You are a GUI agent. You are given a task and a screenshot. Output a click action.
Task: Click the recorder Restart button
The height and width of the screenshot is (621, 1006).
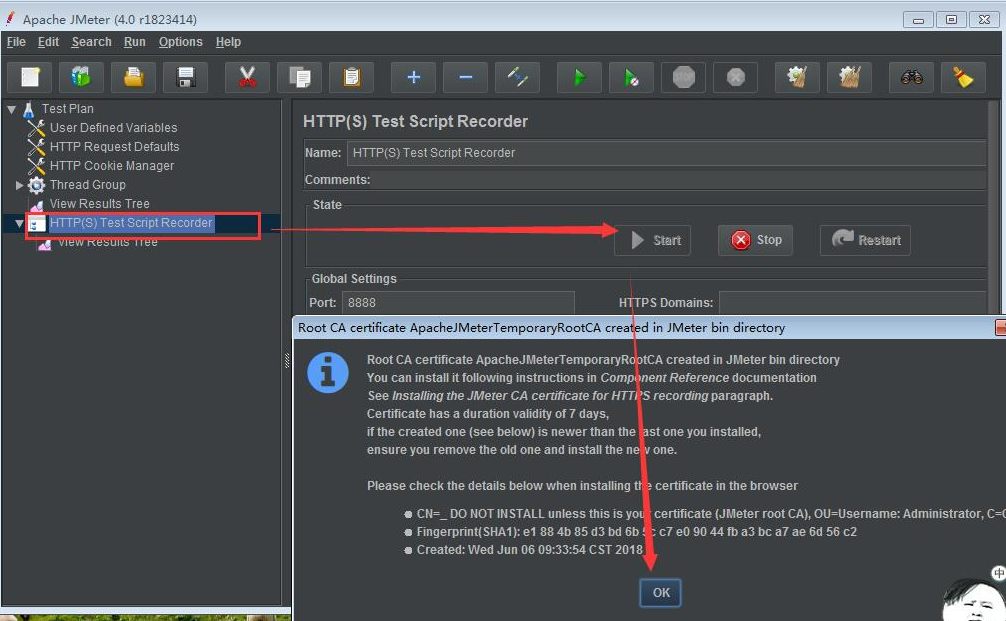[865, 241]
